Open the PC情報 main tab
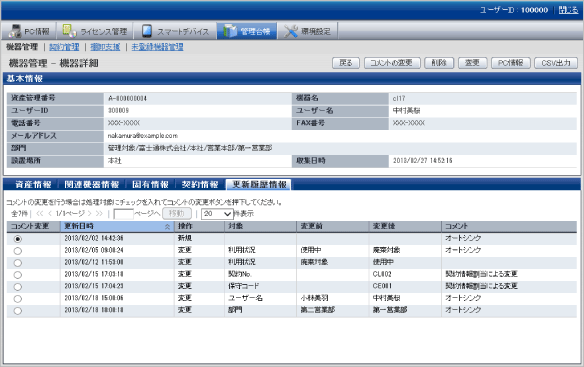The image size is (584, 367). (x=29, y=31)
